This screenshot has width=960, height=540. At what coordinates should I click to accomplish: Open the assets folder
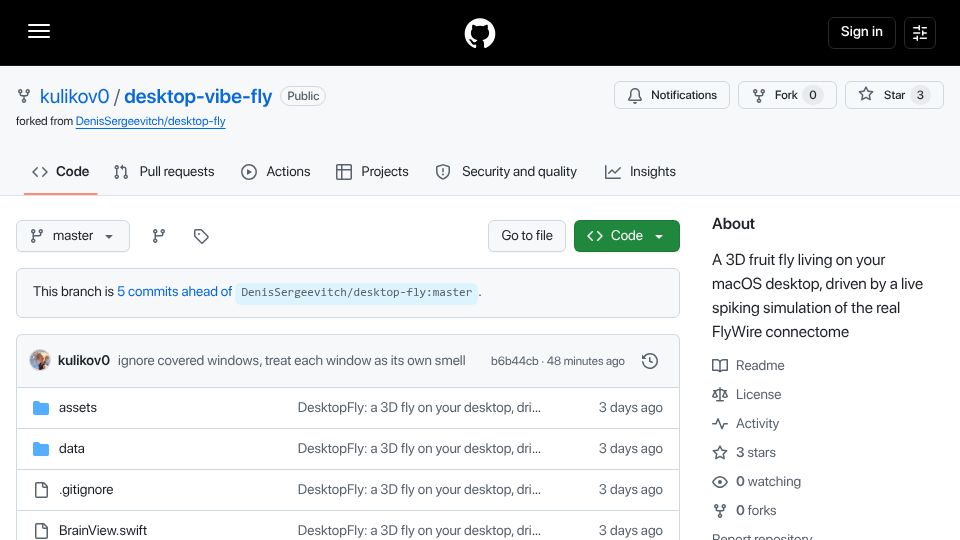[78, 407]
